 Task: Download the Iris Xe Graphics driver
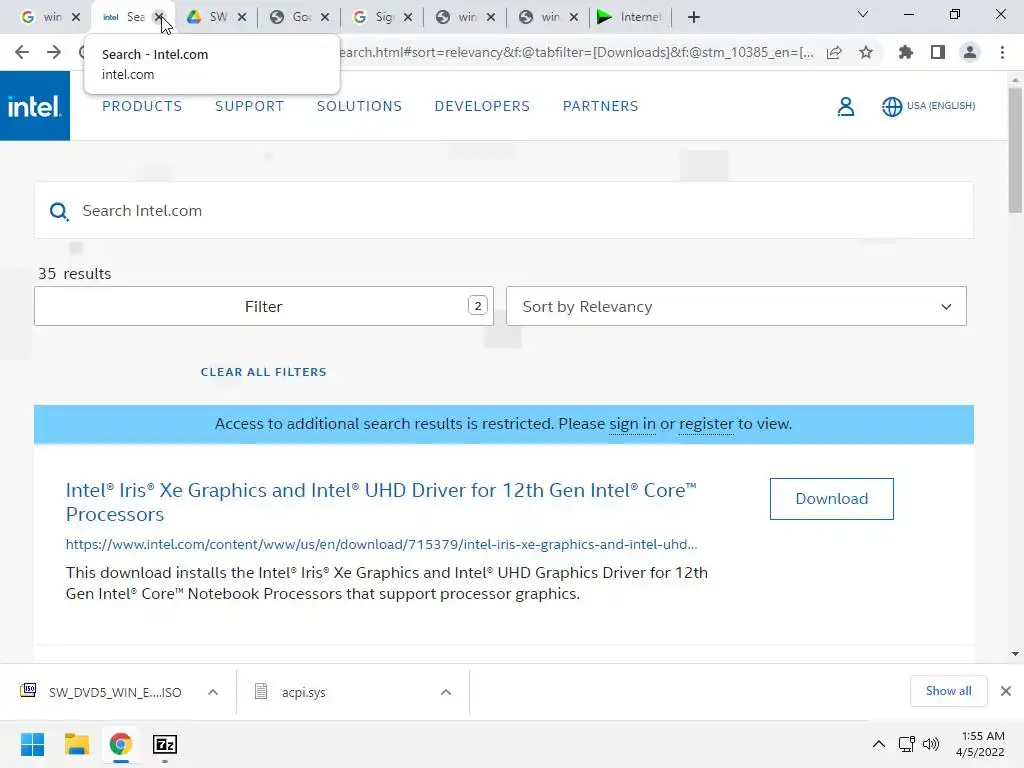pyautogui.click(x=831, y=499)
